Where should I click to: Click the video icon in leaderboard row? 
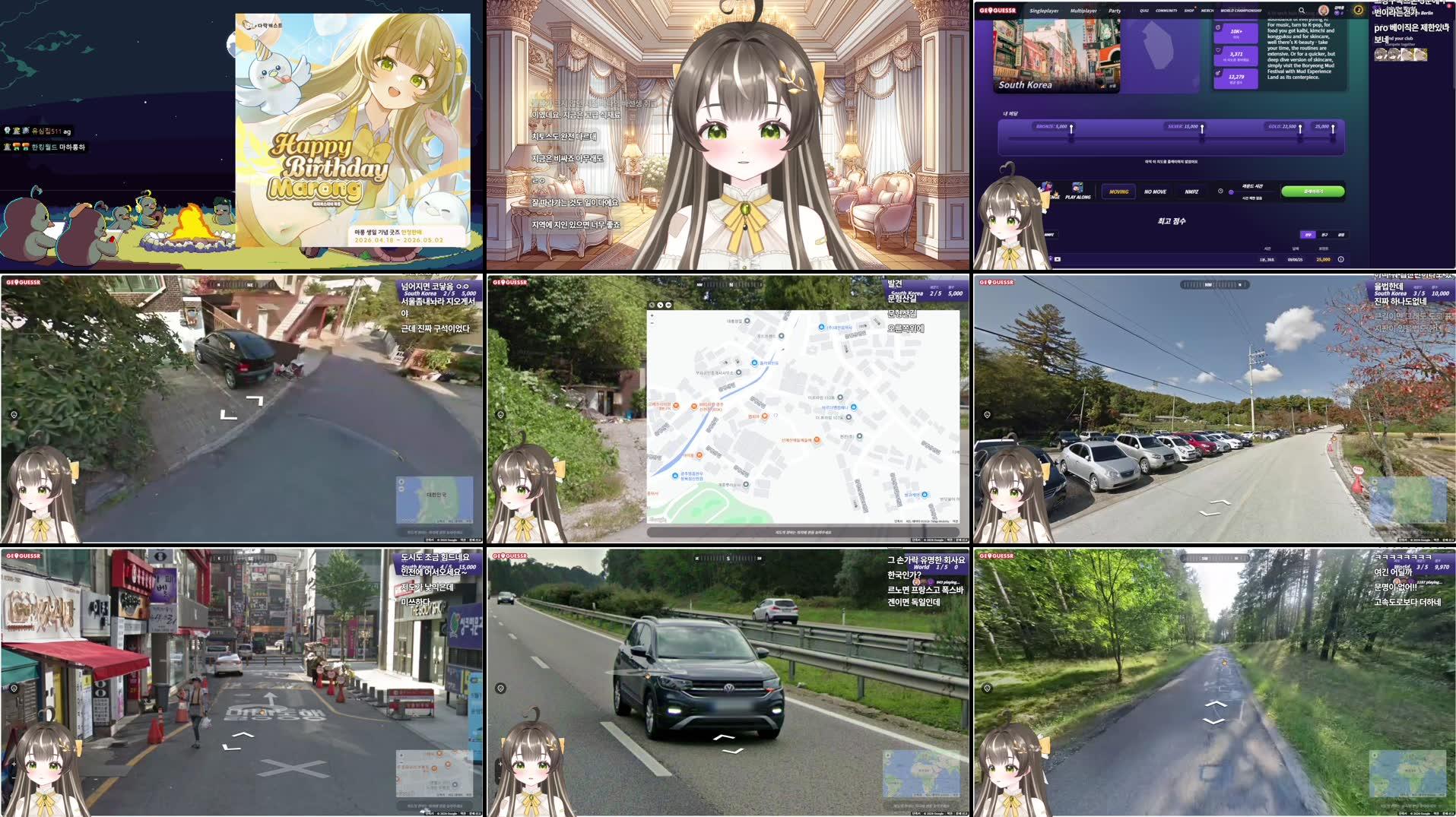pos(1057,259)
